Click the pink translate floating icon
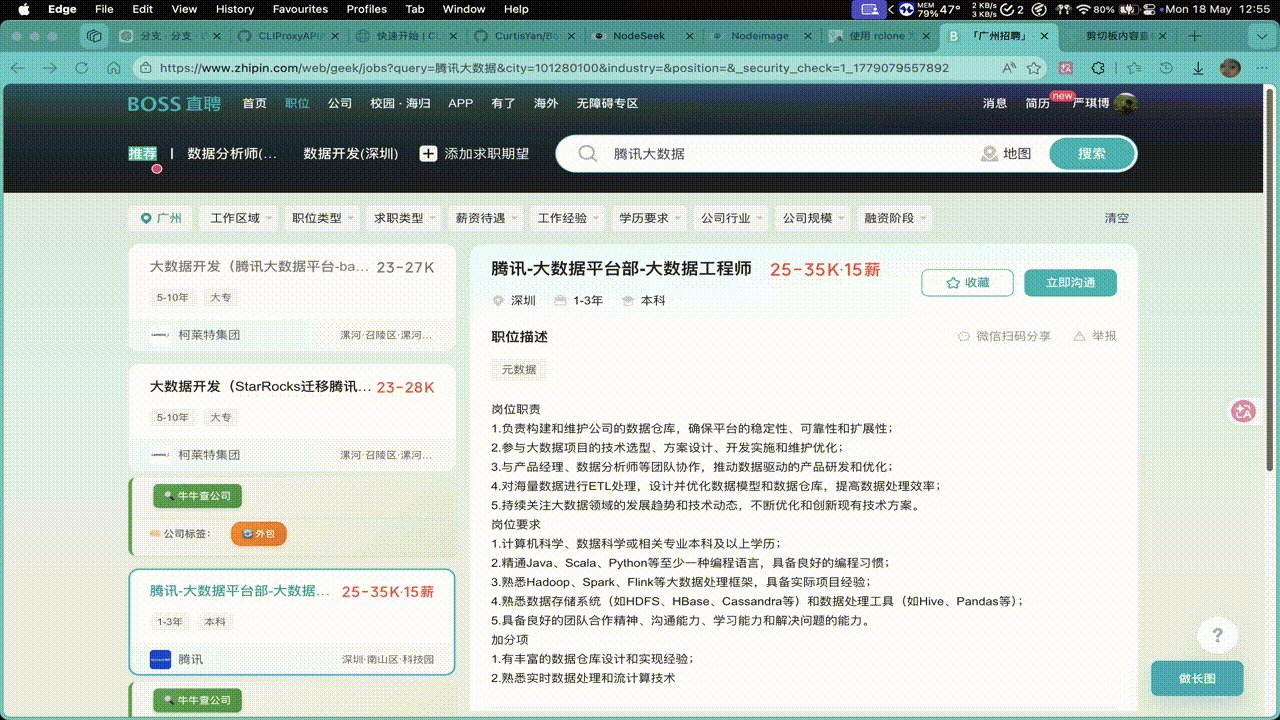1280x720 pixels. pos(1243,411)
